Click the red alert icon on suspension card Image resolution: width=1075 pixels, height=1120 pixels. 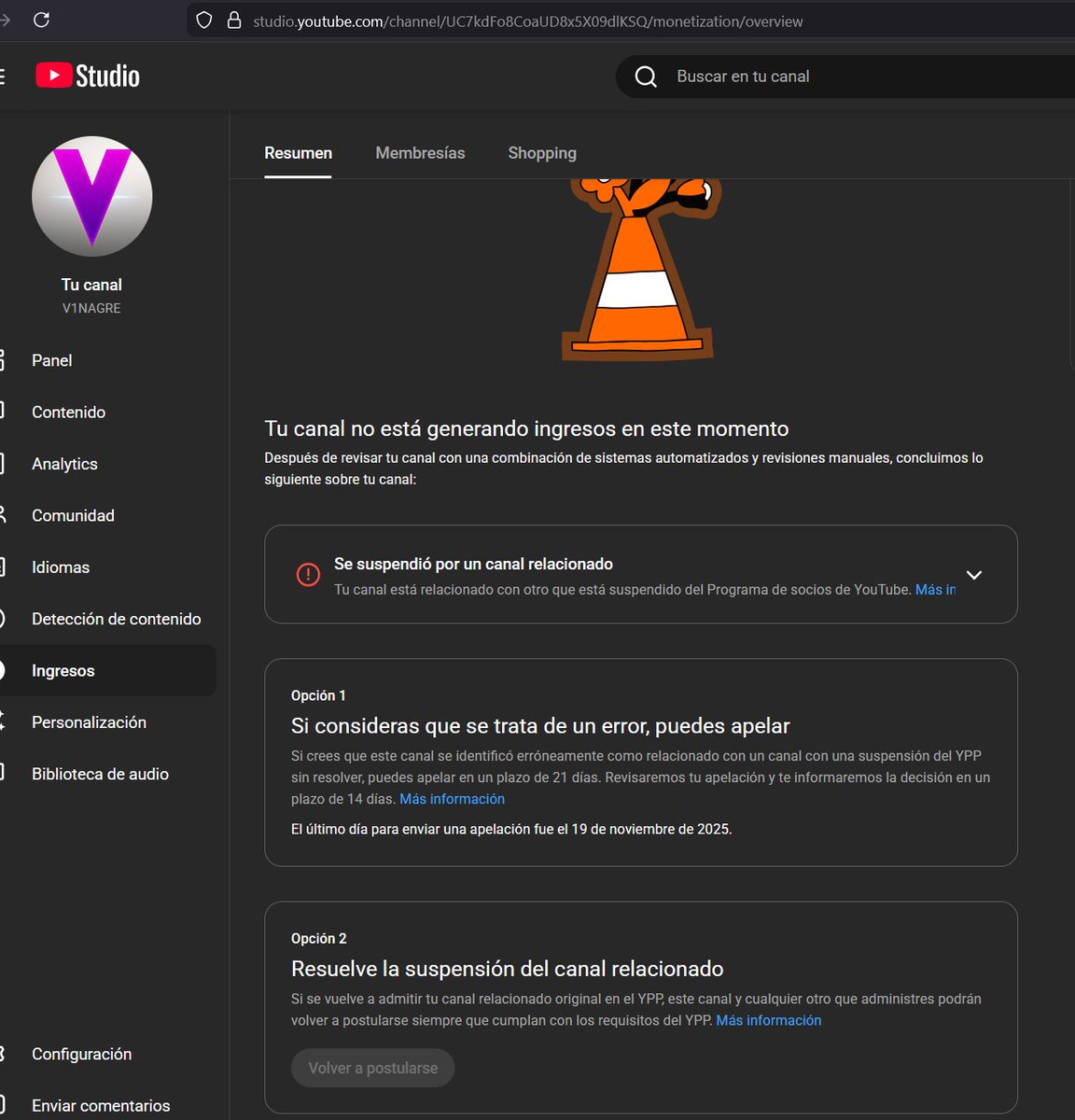308,574
